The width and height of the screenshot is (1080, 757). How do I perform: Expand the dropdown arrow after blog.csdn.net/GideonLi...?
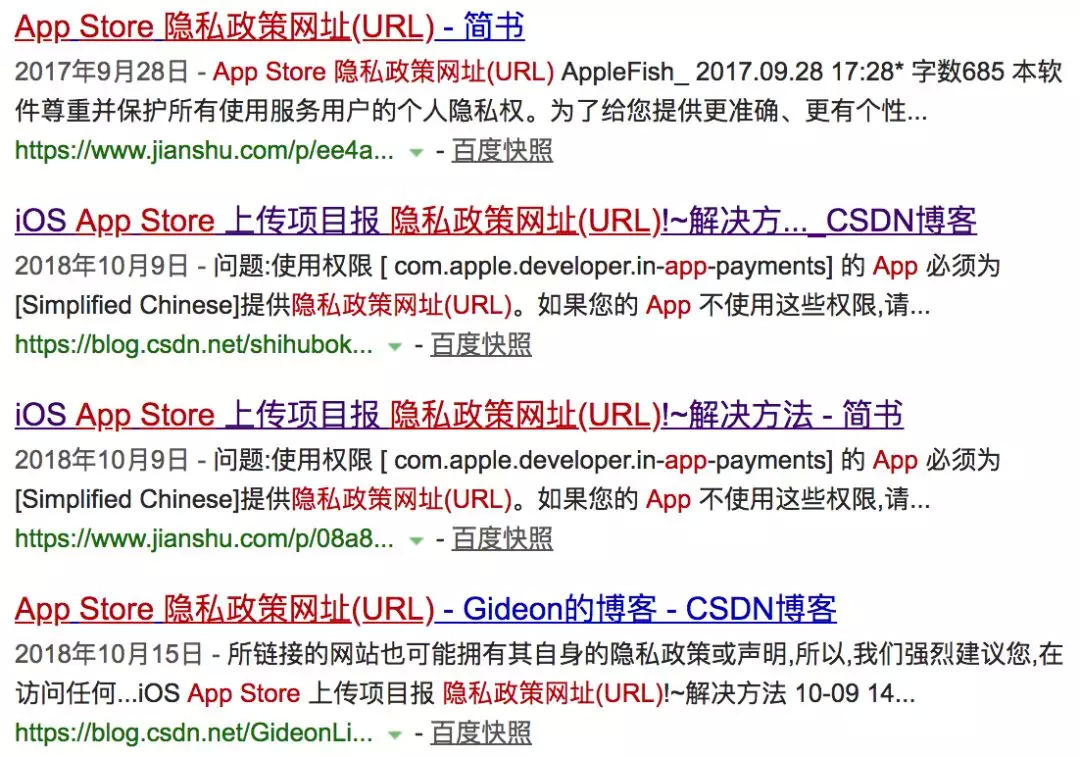pos(395,735)
